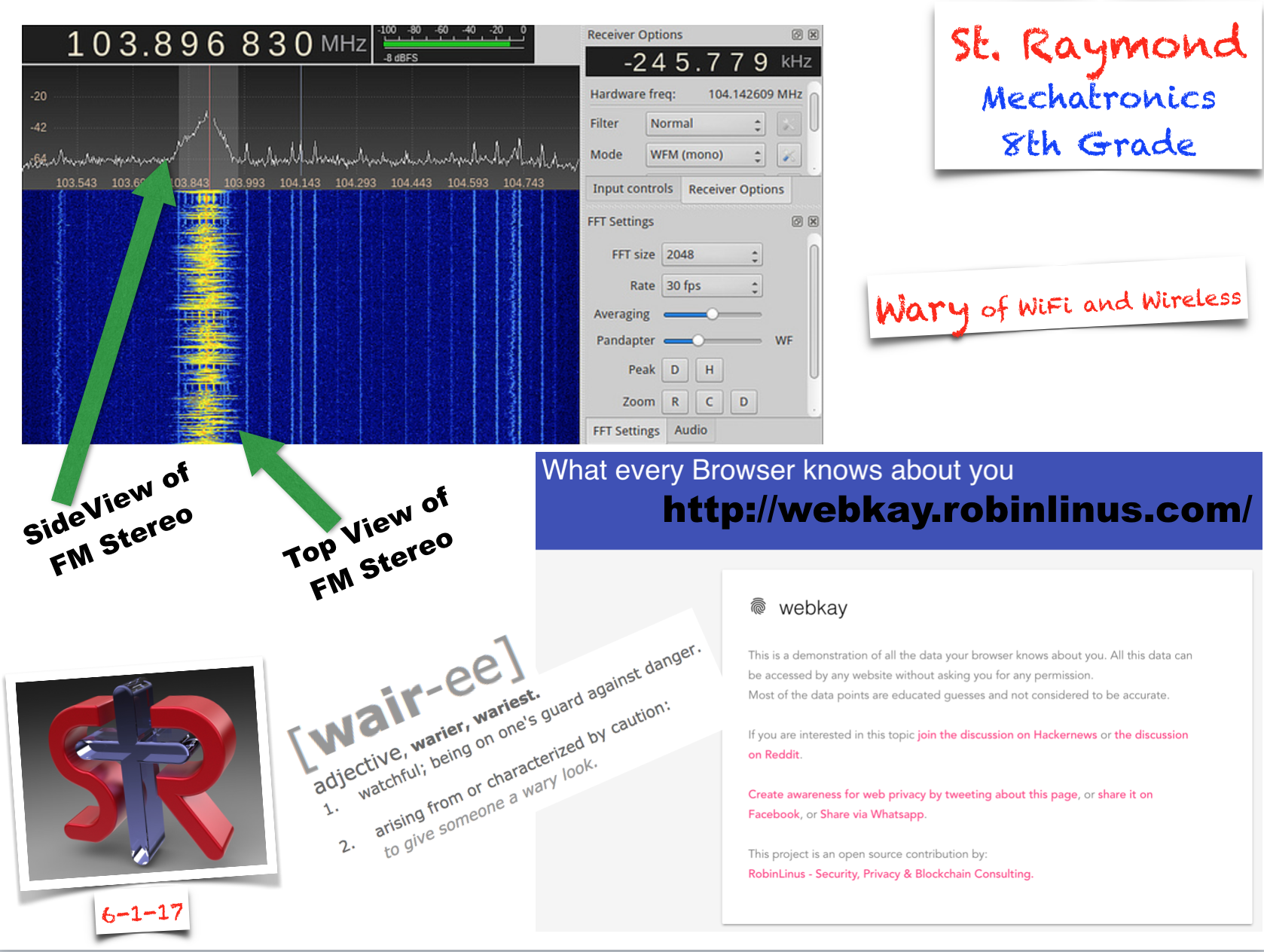Toggle Peak hold H button
Image resolution: width=1264 pixels, height=952 pixels.
(x=709, y=370)
